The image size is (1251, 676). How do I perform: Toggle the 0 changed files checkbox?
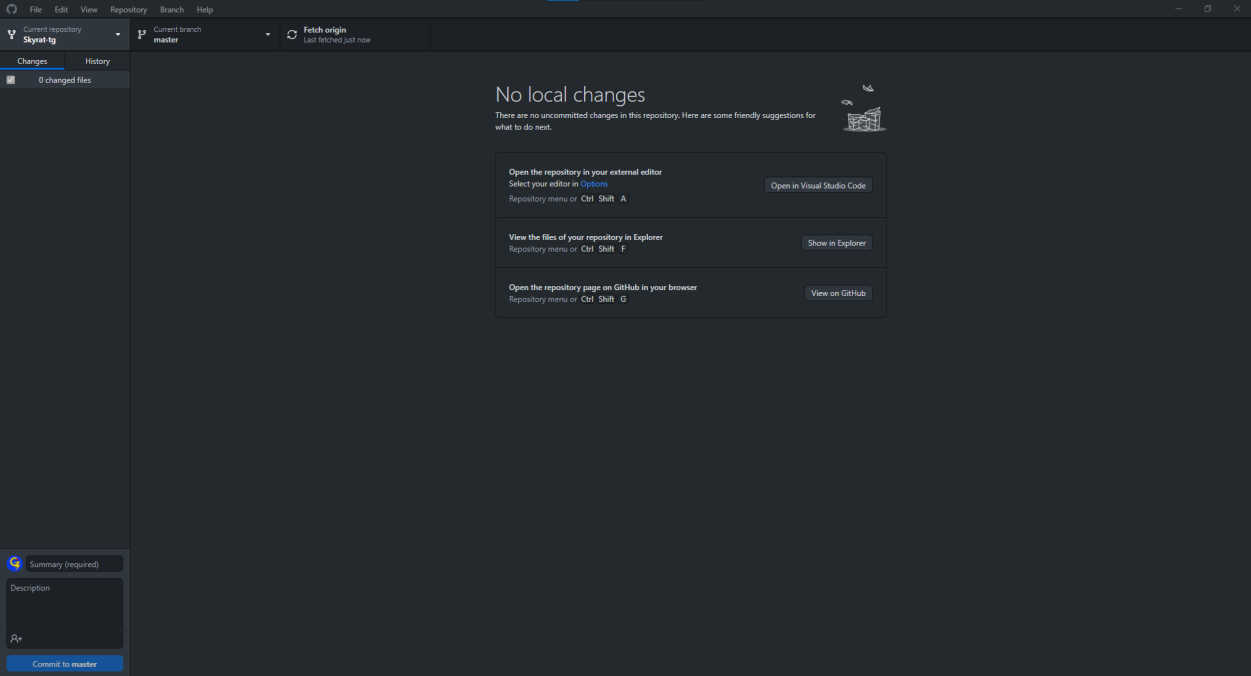point(11,80)
